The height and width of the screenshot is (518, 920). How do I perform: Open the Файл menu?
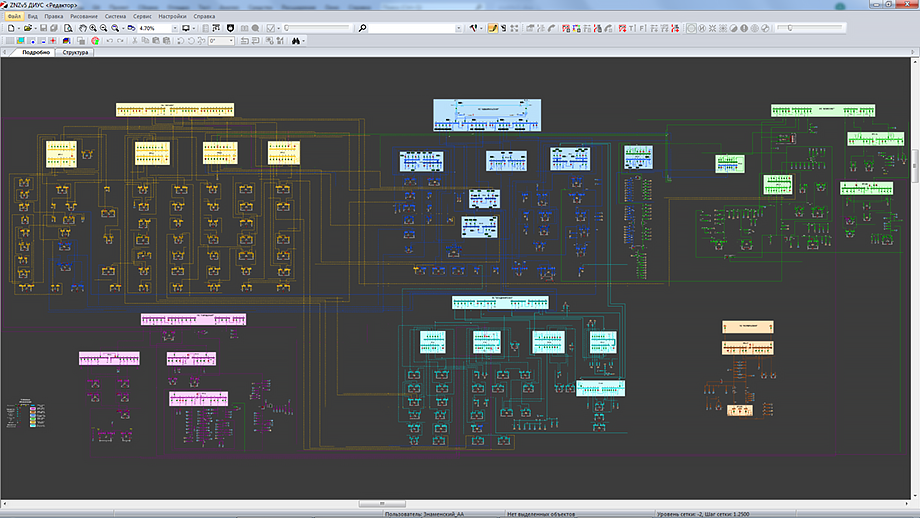tap(14, 17)
